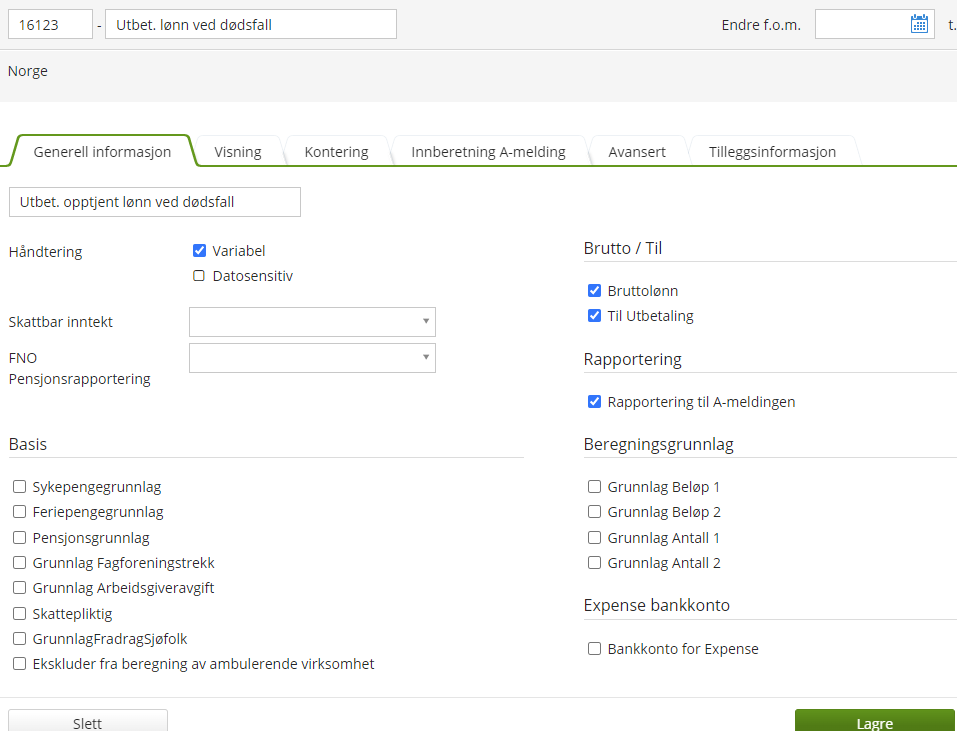The height and width of the screenshot is (731, 957).
Task: Uncheck the Variabel checkbox
Action: tap(199, 250)
